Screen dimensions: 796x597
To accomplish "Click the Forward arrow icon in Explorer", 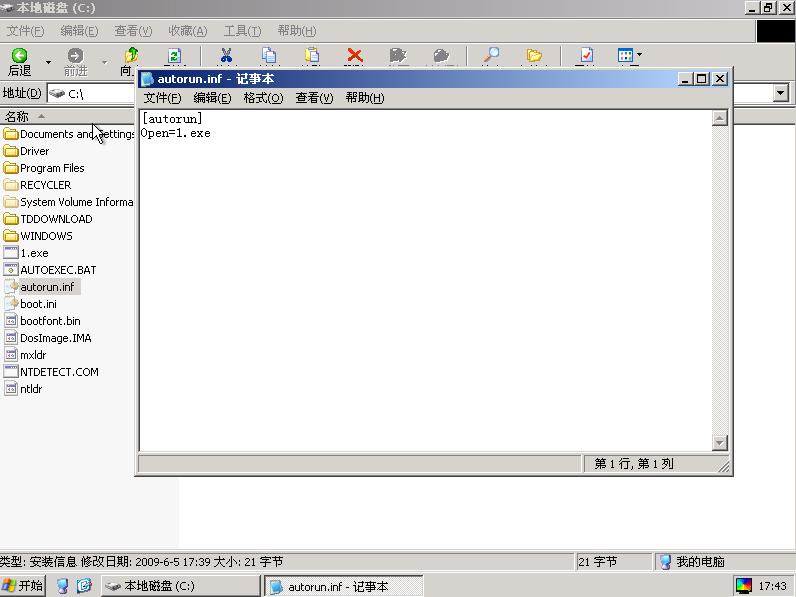I will 75,55.
